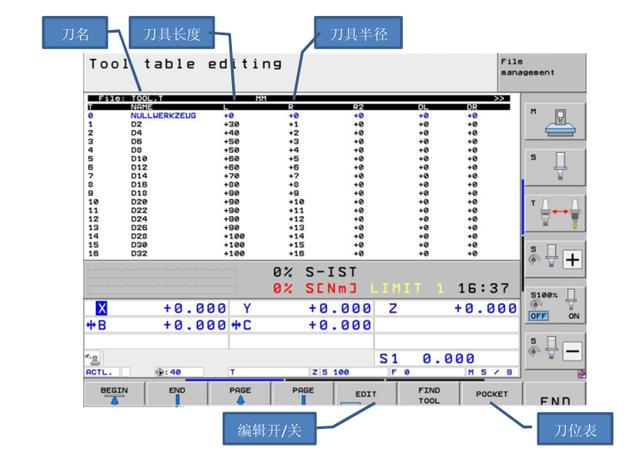Switch to File management mode
This screenshot has height=464, width=640.
(x=541, y=72)
